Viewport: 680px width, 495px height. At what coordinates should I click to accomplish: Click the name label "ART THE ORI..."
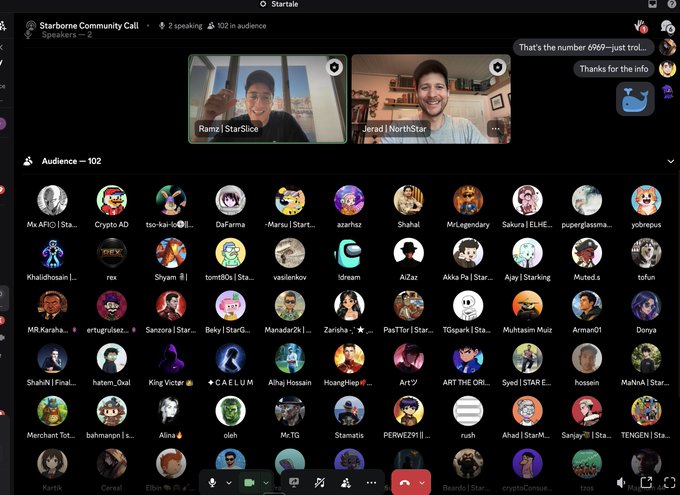466,383
